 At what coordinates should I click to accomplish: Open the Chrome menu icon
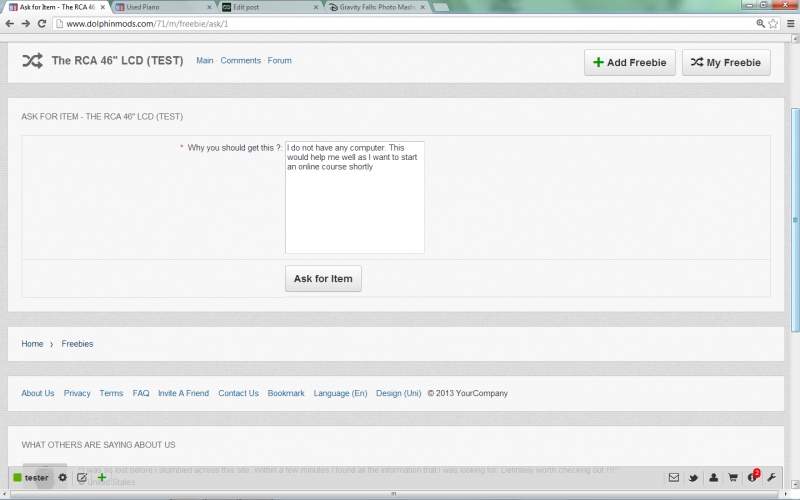click(x=790, y=23)
